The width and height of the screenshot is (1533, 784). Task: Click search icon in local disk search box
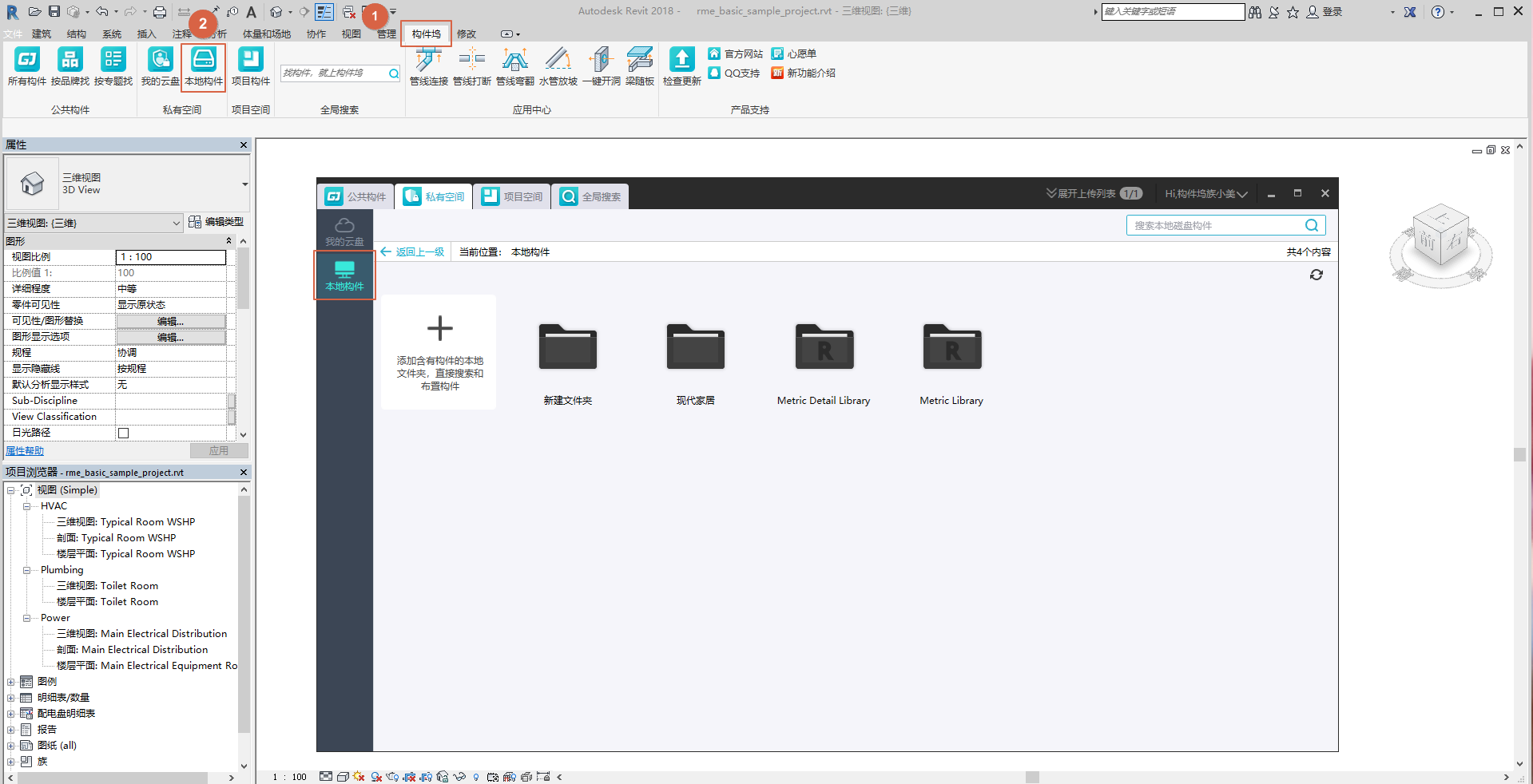click(x=1311, y=225)
